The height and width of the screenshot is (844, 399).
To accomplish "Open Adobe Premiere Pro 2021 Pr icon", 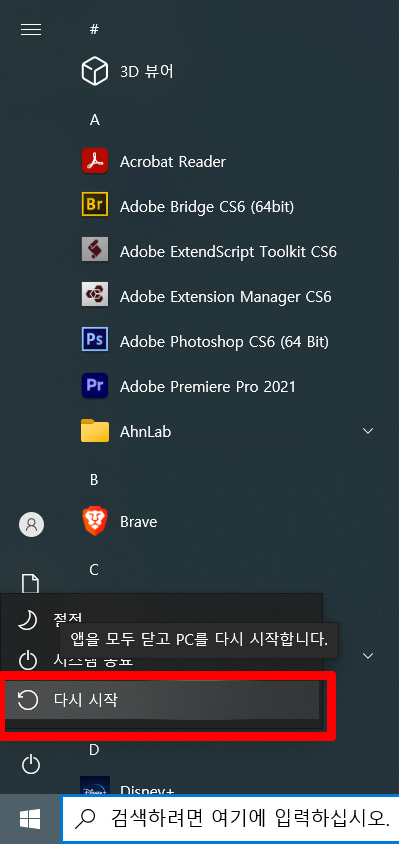I will [95, 385].
